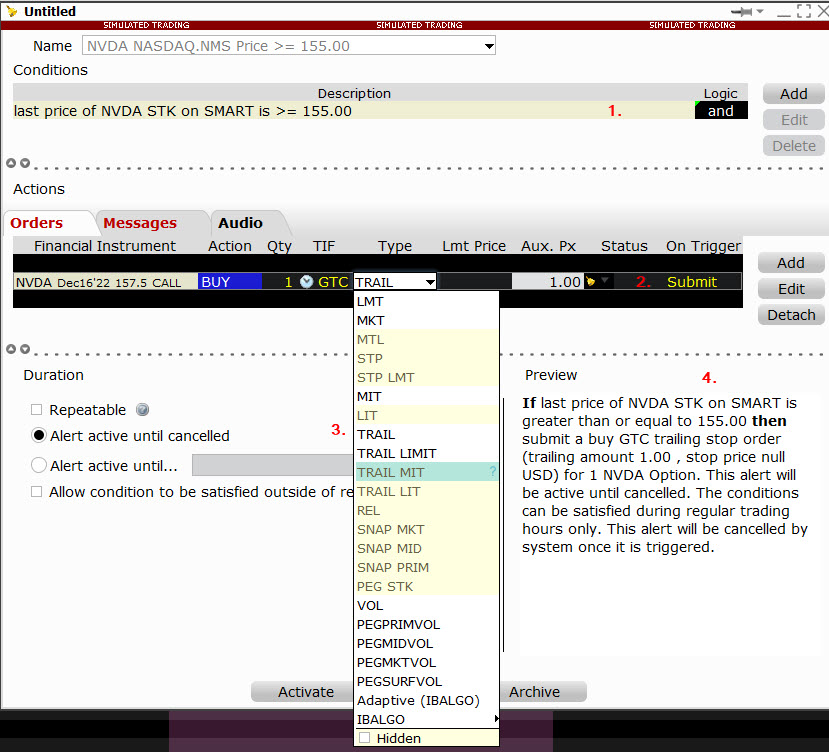The height and width of the screenshot is (752, 829).
Task: Enable the Repeatable checkbox
Action: click(37, 410)
